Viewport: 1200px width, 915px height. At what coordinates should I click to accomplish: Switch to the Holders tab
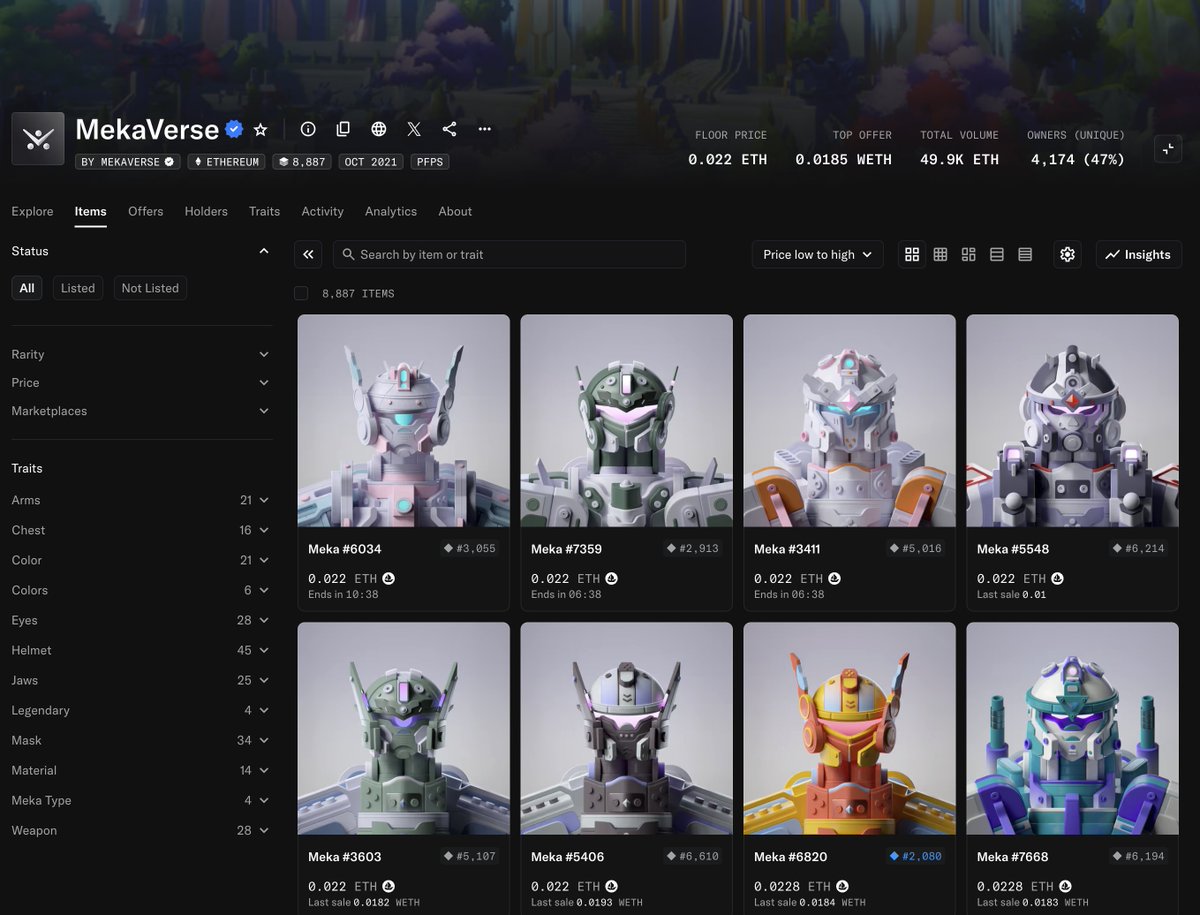[x=206, y=212]
